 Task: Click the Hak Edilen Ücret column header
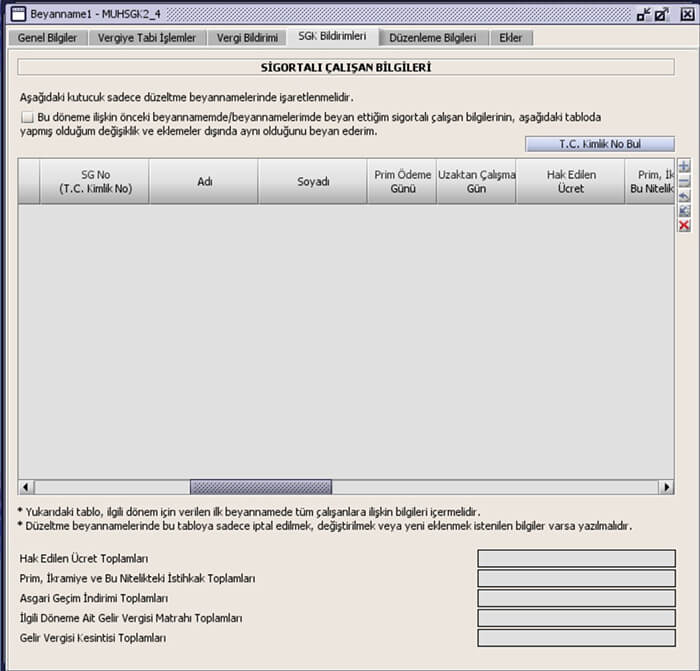click(x=571, y=182)
